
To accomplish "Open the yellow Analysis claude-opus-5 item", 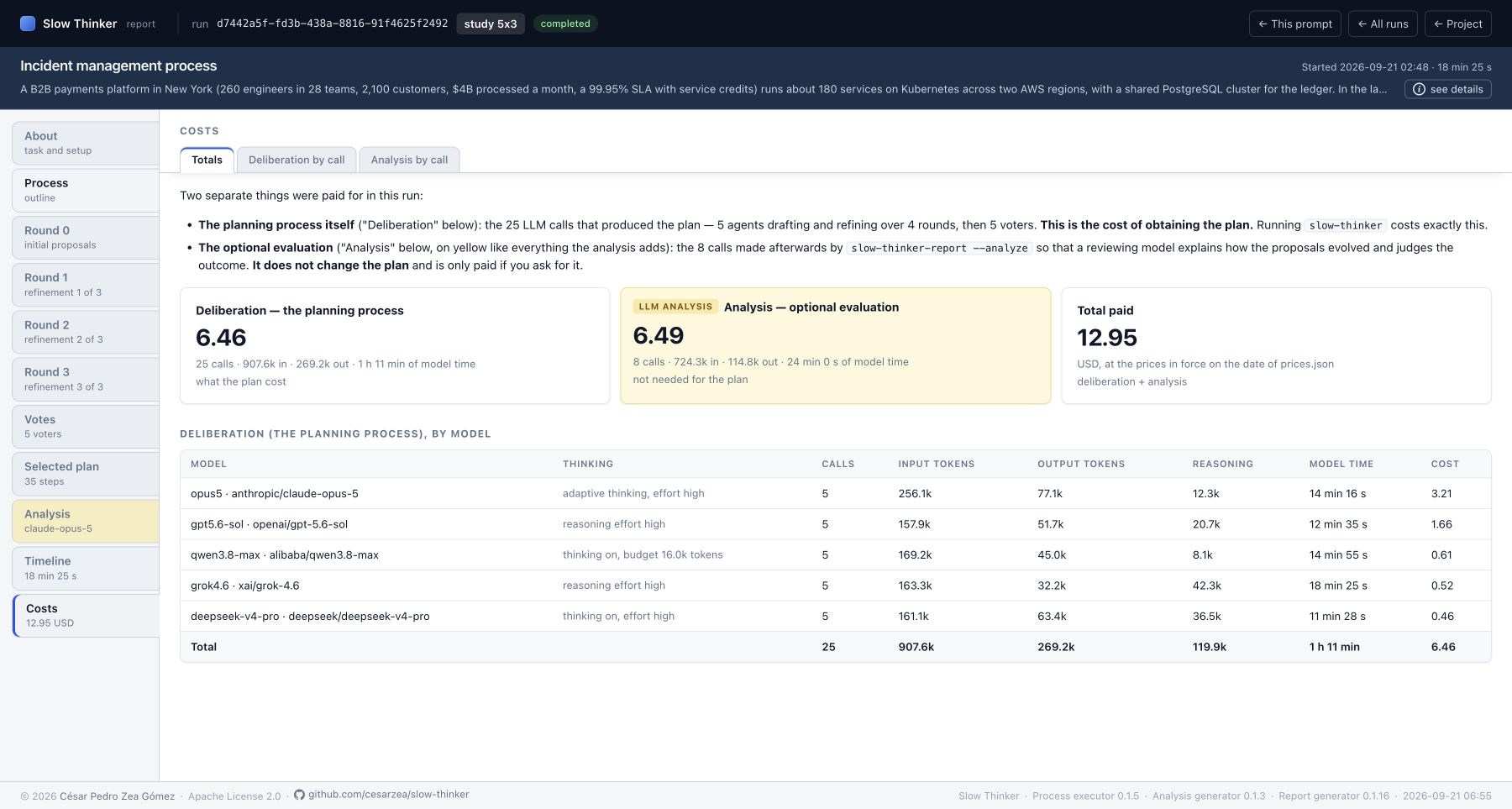I will point(86,521).
